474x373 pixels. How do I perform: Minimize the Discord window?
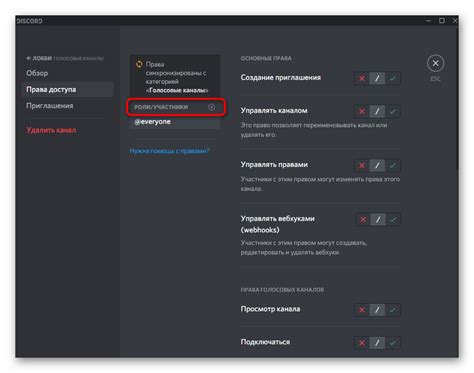tap(428, 21)
